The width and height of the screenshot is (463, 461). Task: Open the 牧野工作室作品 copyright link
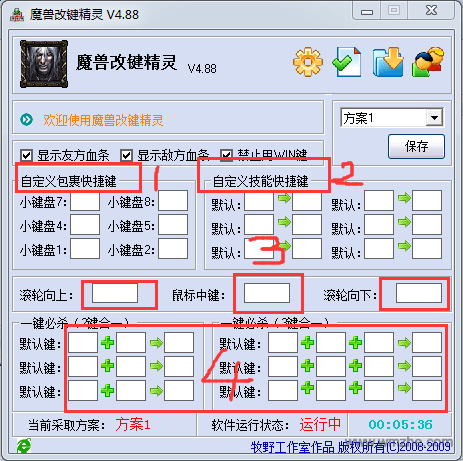(350, 447)
